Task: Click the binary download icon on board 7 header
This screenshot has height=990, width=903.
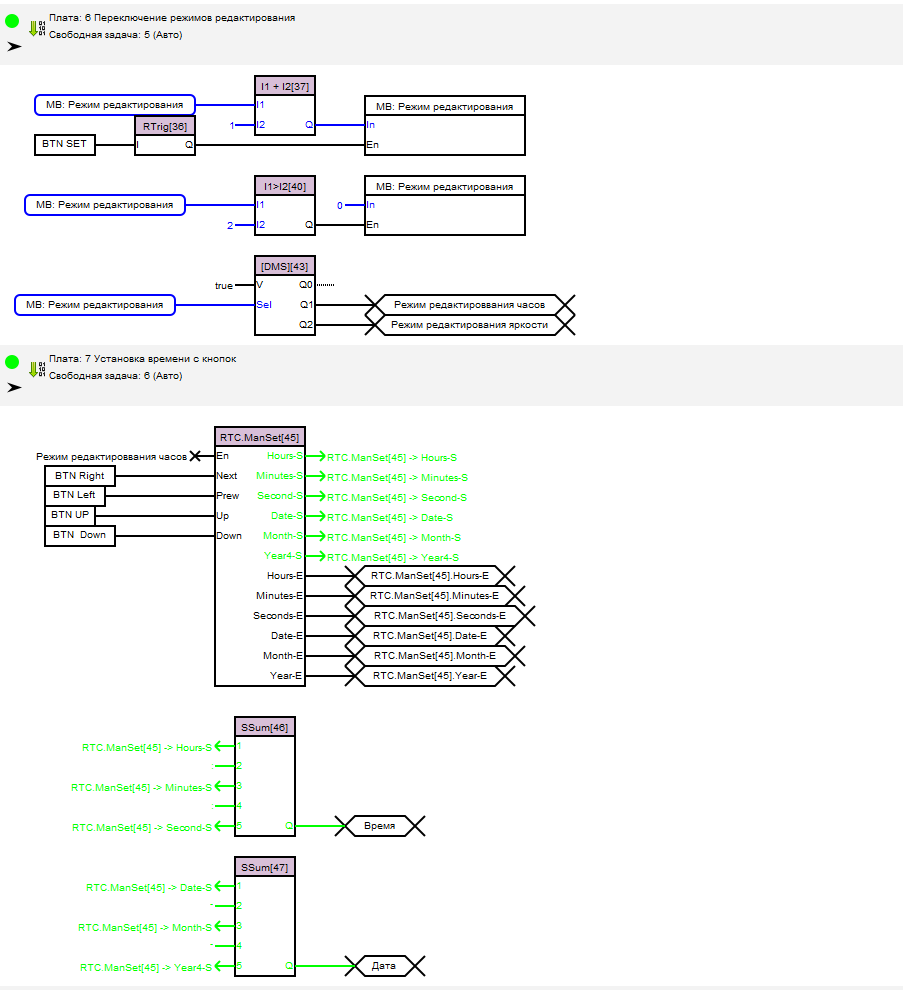Action: [37, 369]
